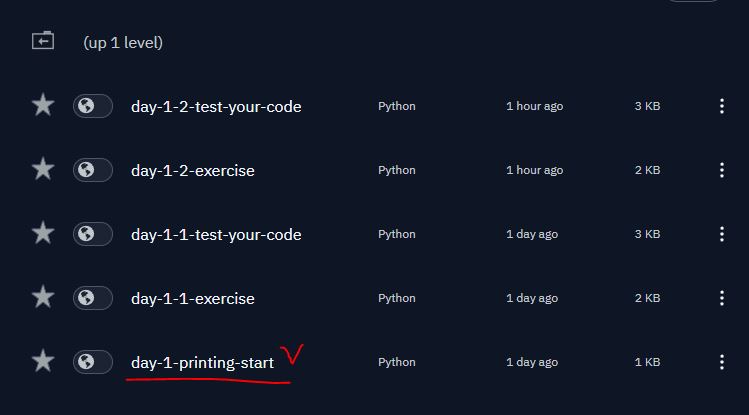749x415 pixels.
Task: Star the day-1-2-exercise repl
Action: (x=43, y=169)
